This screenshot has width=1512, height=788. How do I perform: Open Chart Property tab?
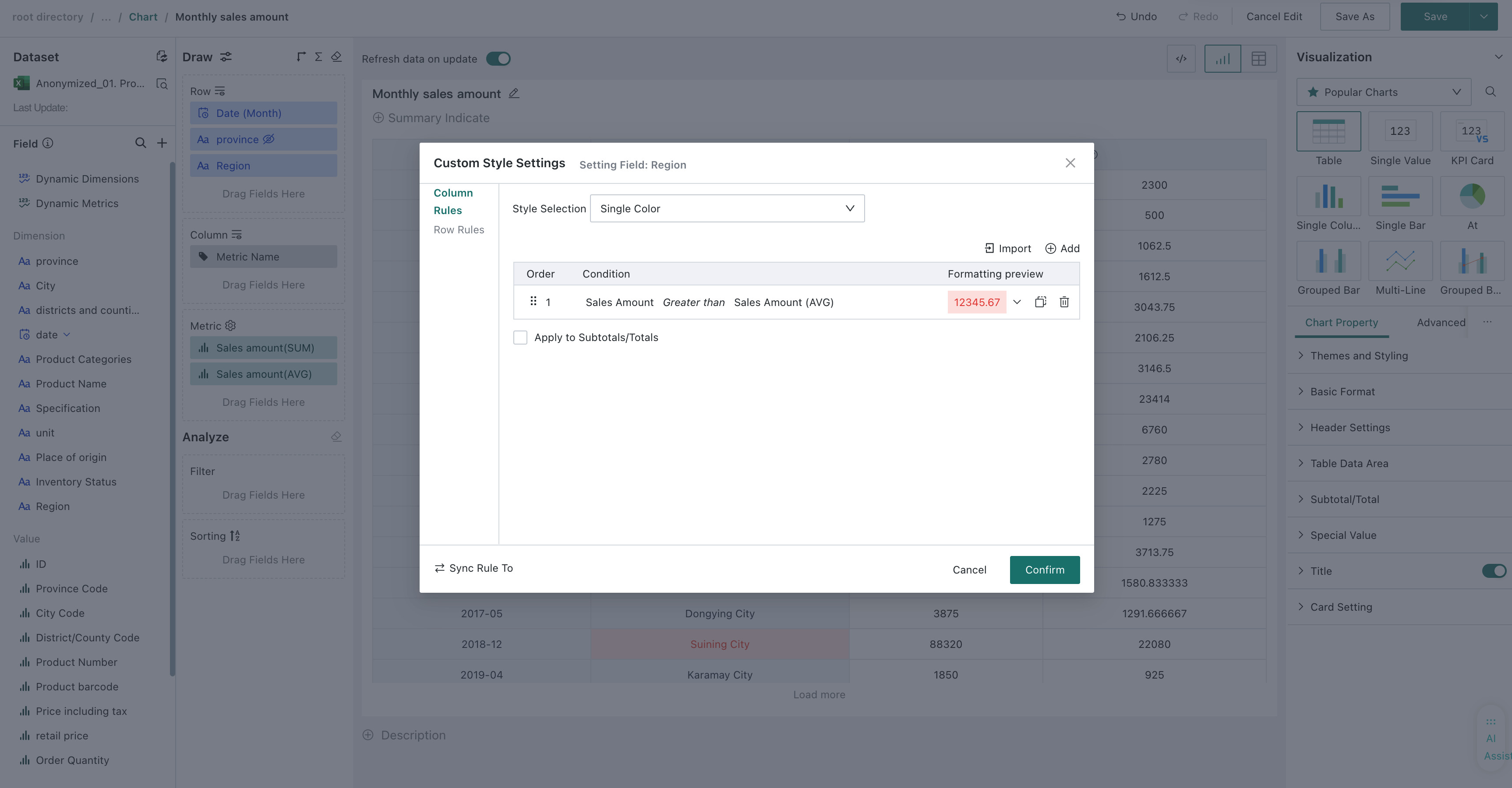1341,322
